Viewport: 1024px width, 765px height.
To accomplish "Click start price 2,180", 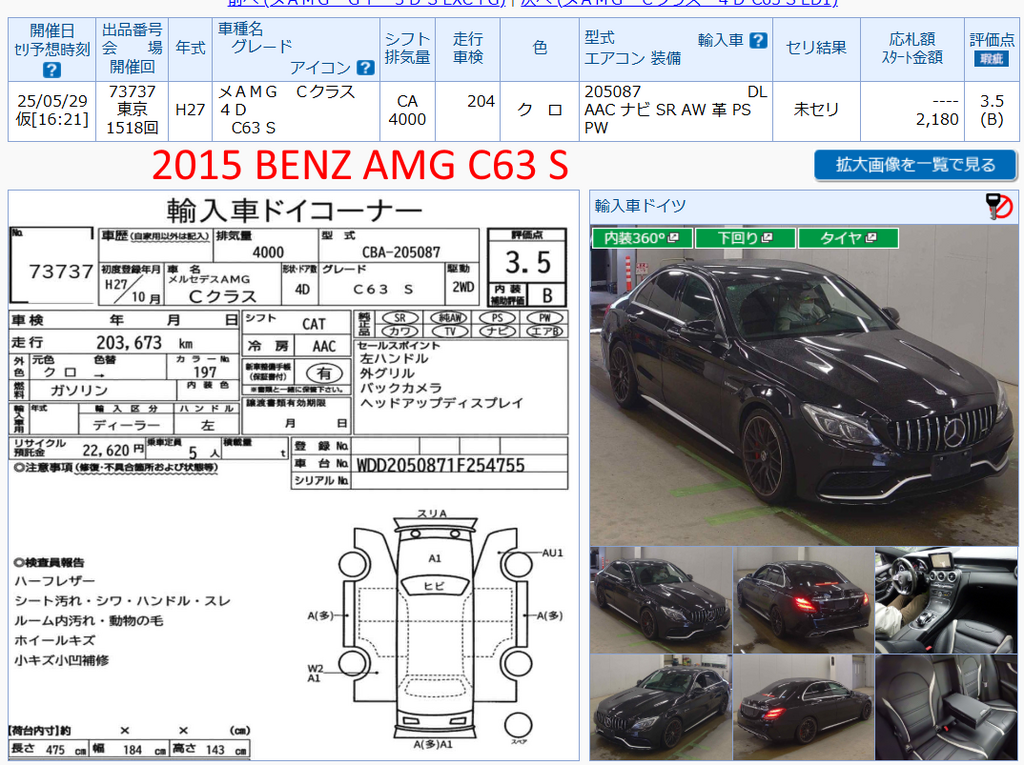I will [937, 120].
